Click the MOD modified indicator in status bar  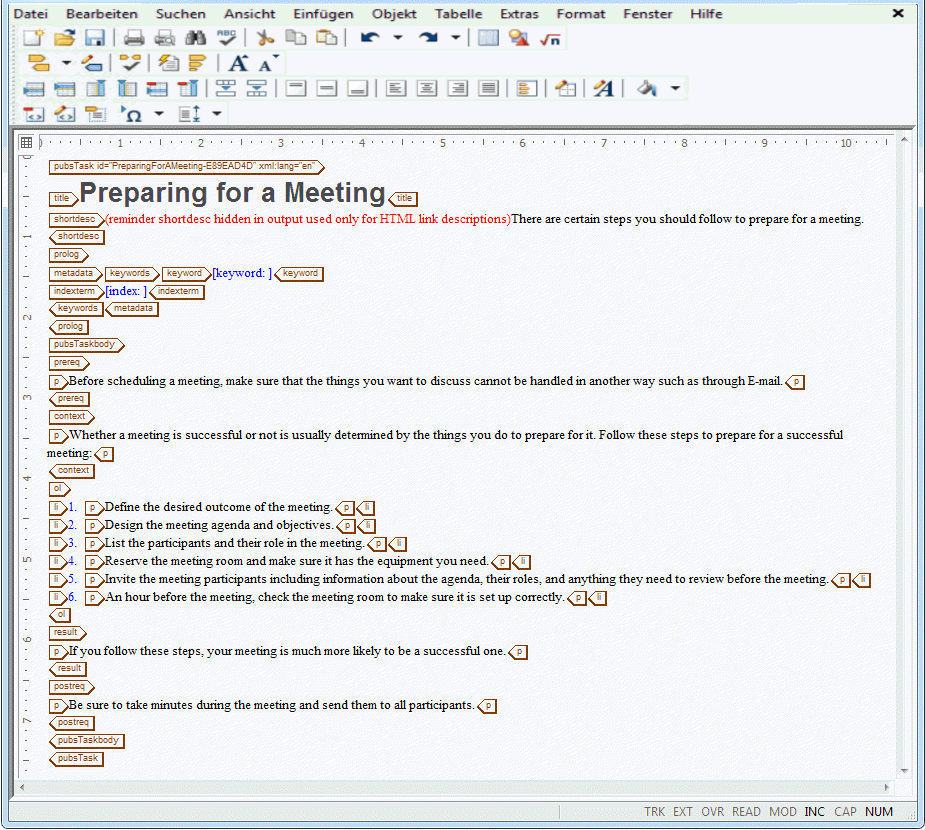pyautogui.click(x=783, y=812)
